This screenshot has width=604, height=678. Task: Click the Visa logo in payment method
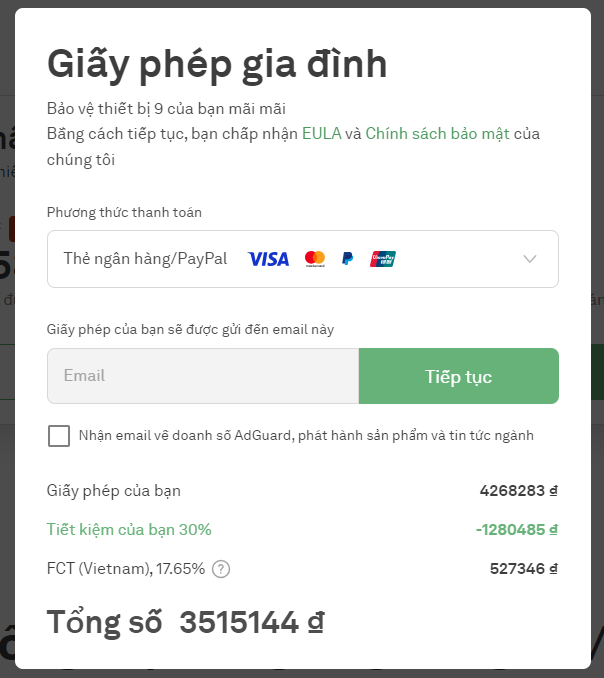point(268,259)
